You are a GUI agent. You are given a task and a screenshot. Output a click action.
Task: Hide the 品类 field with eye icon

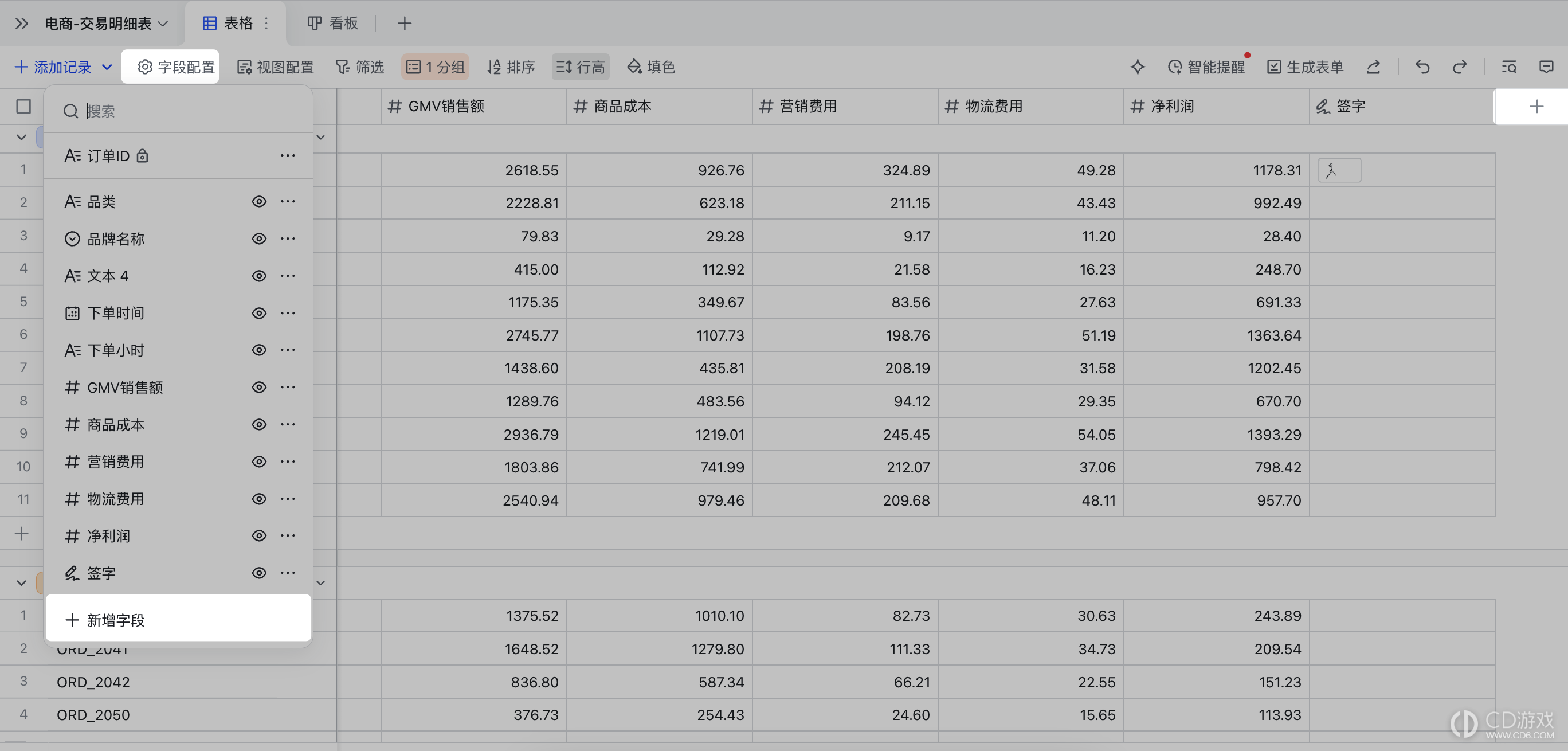click(x=259, y=201)
